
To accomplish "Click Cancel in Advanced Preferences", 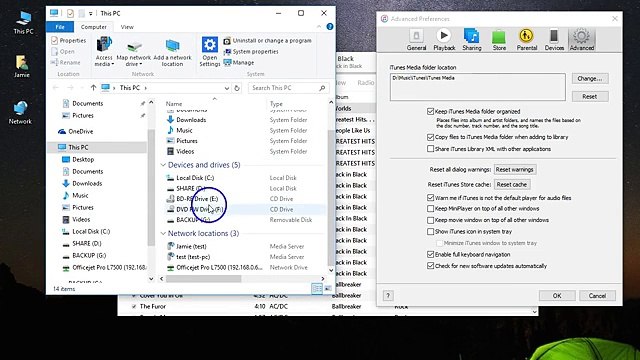I will pos(597,296).
